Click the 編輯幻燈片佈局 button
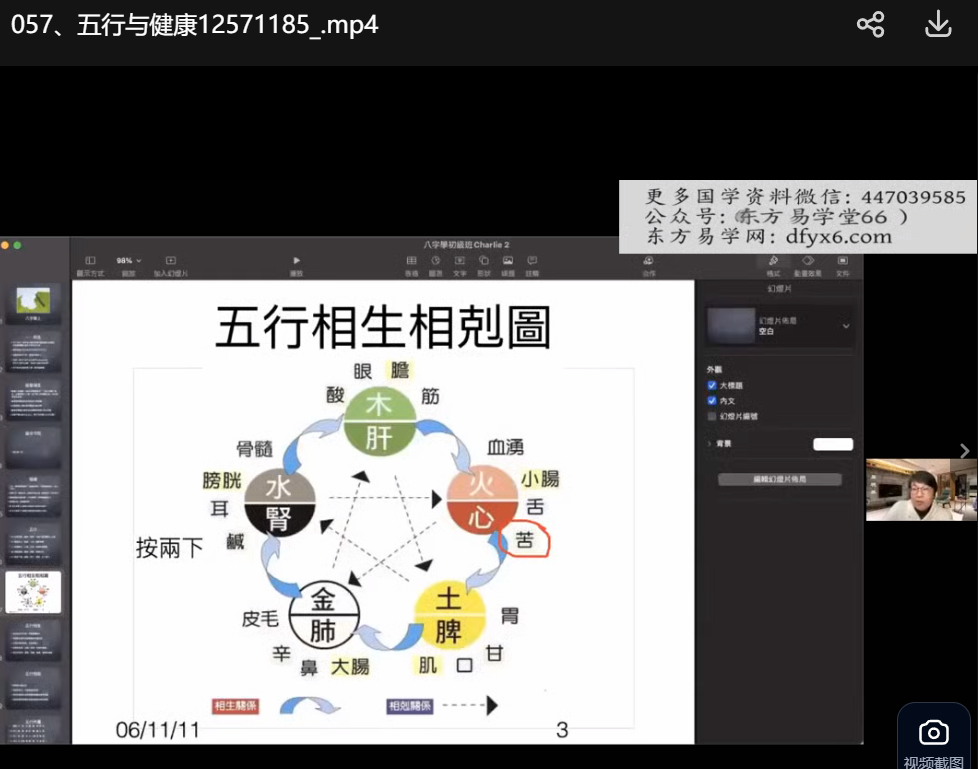 point(779,480)
